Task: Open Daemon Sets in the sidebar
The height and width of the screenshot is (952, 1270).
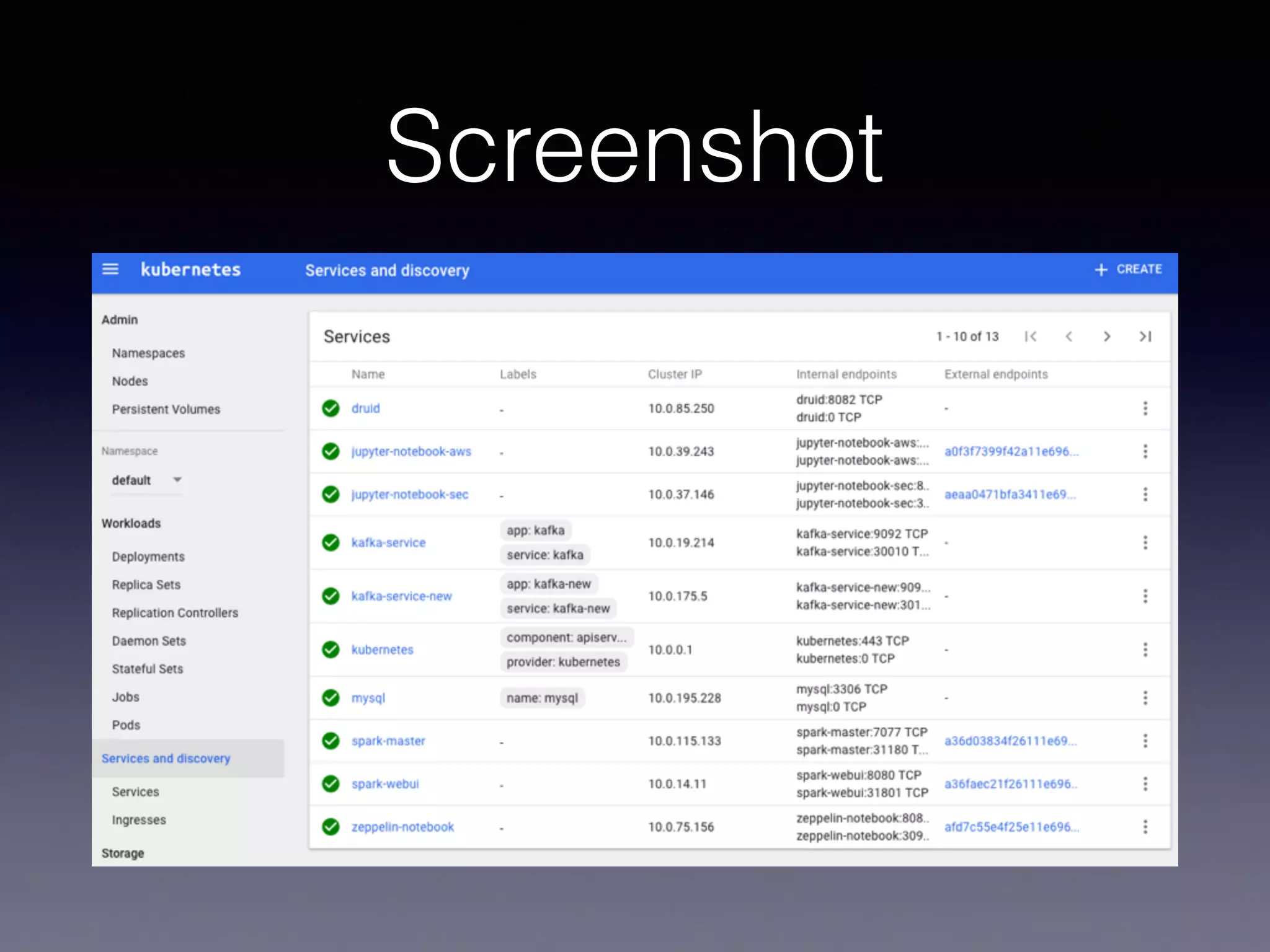Action: pos(149,641)
